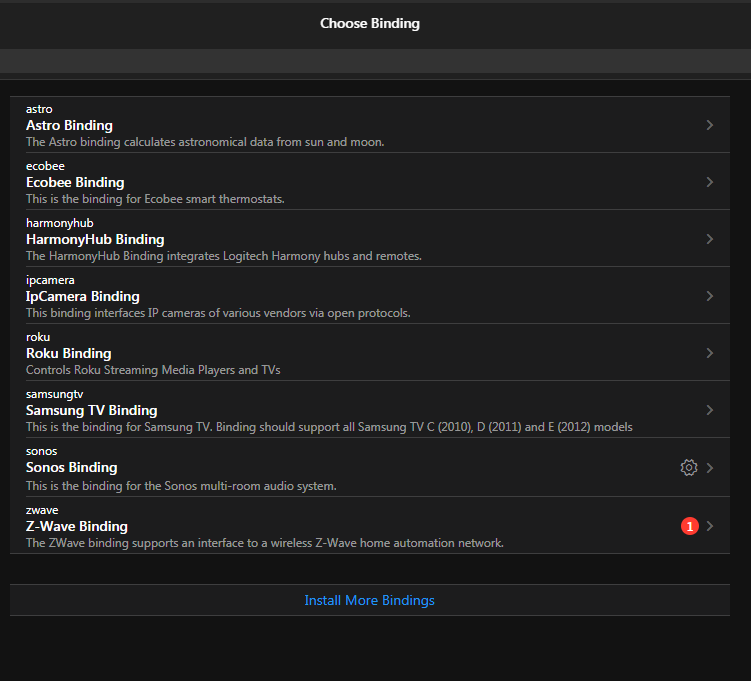Click the chevron beside HarmonyHub Binding
The image size is (751, 681).
click(710, 239)
